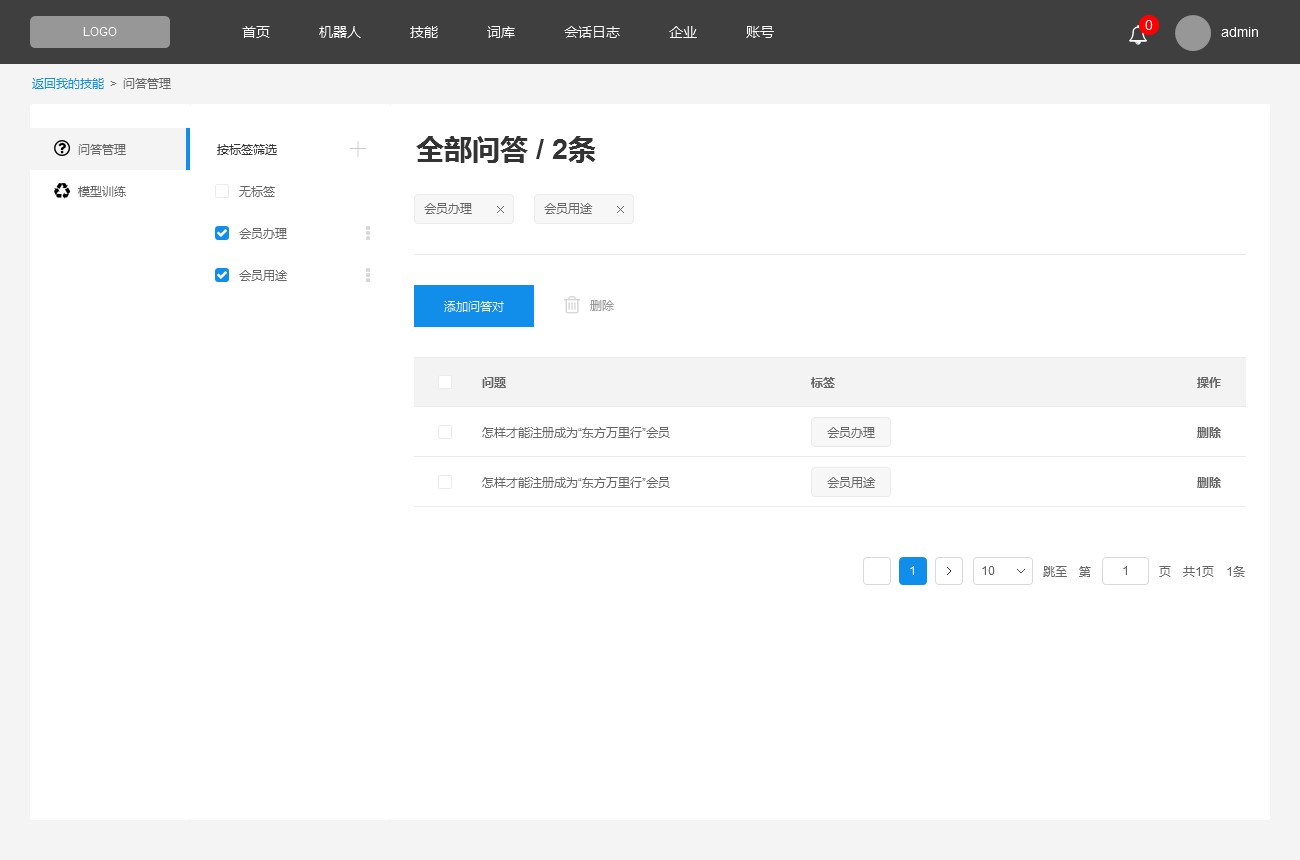The image size is (1300, 860).
Task: Delete the question row tagged 会员办理
Action: [1209, 433]
